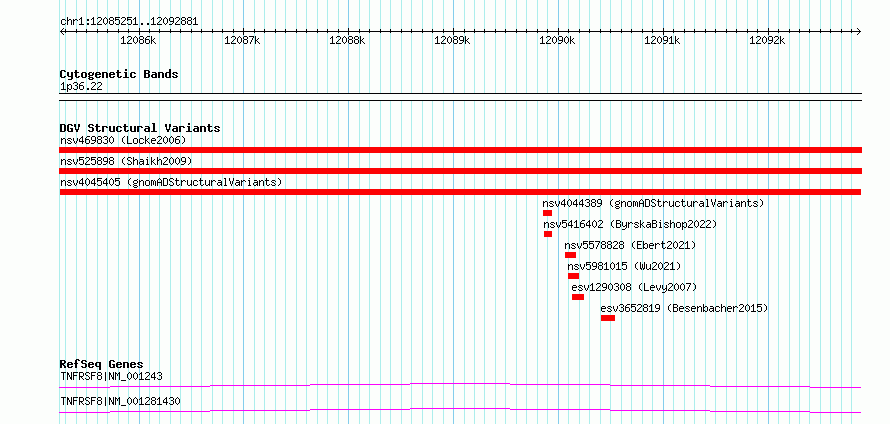Open nsv5578828 (Ebert2021) label
The image size is (890, 424).
coord(630,245)
